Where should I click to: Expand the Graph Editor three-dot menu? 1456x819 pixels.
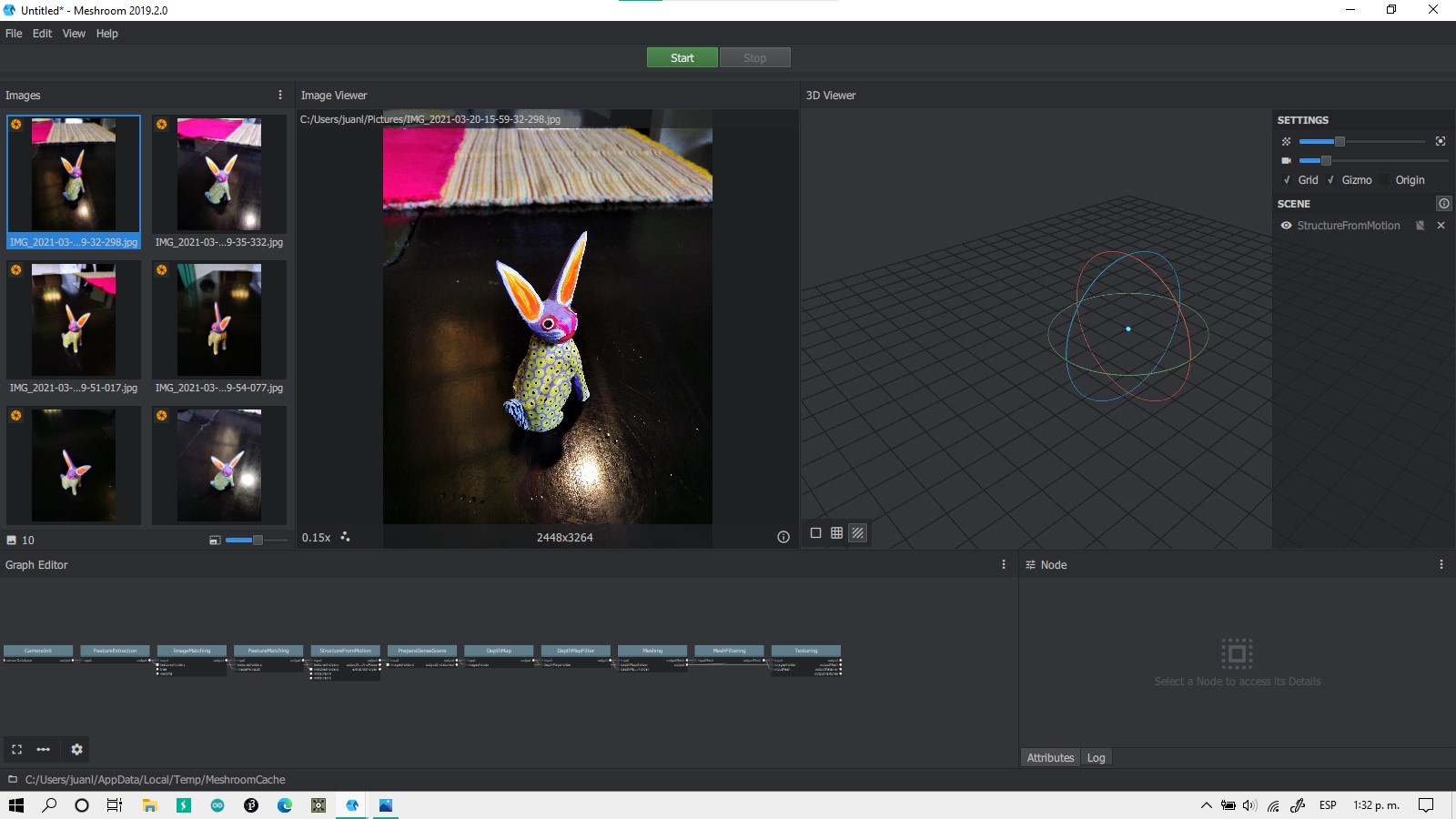pyautogui.click(x=1004, y=564)
